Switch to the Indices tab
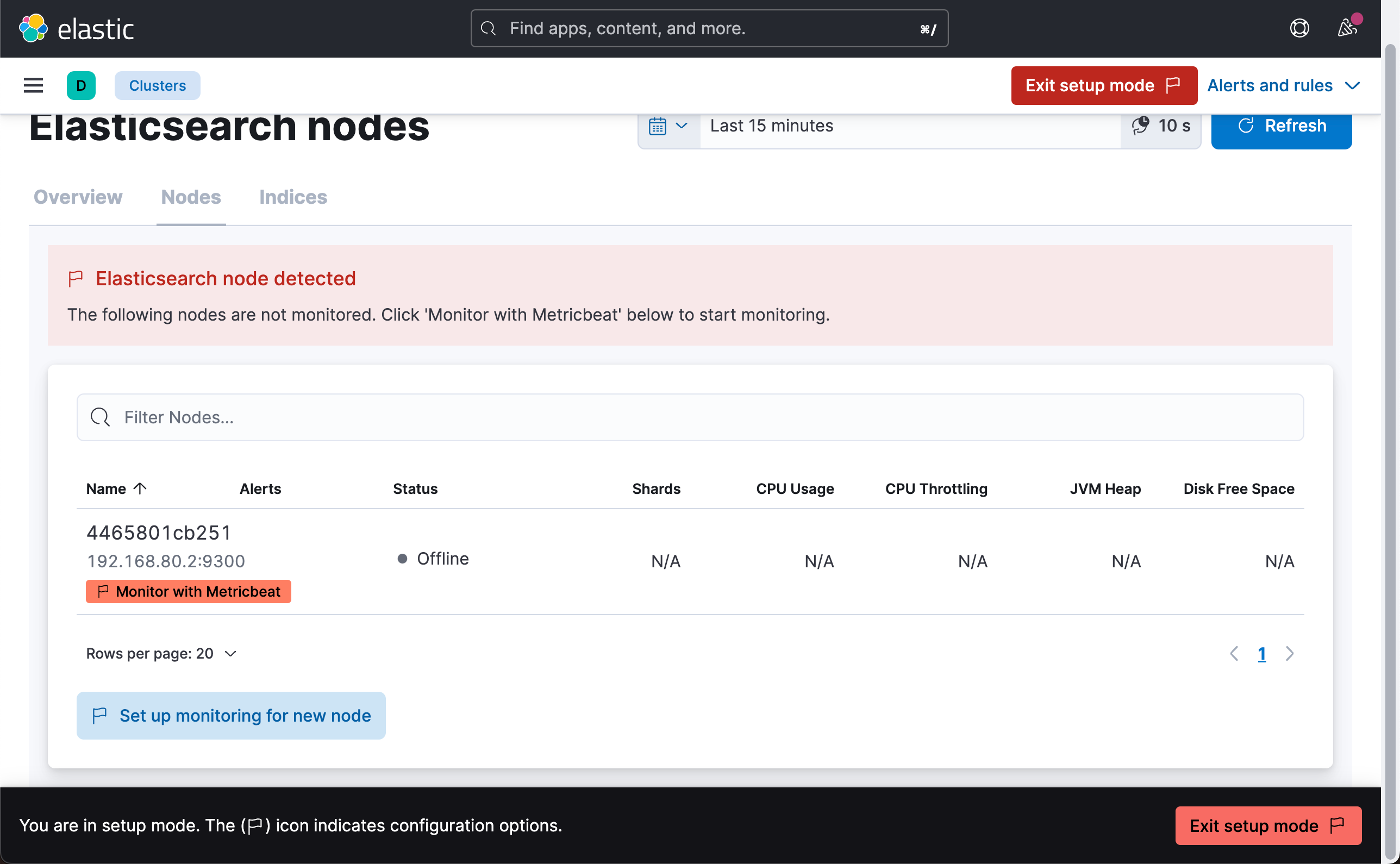This screenshot has height=864, width=1400. tap(293, 197)
